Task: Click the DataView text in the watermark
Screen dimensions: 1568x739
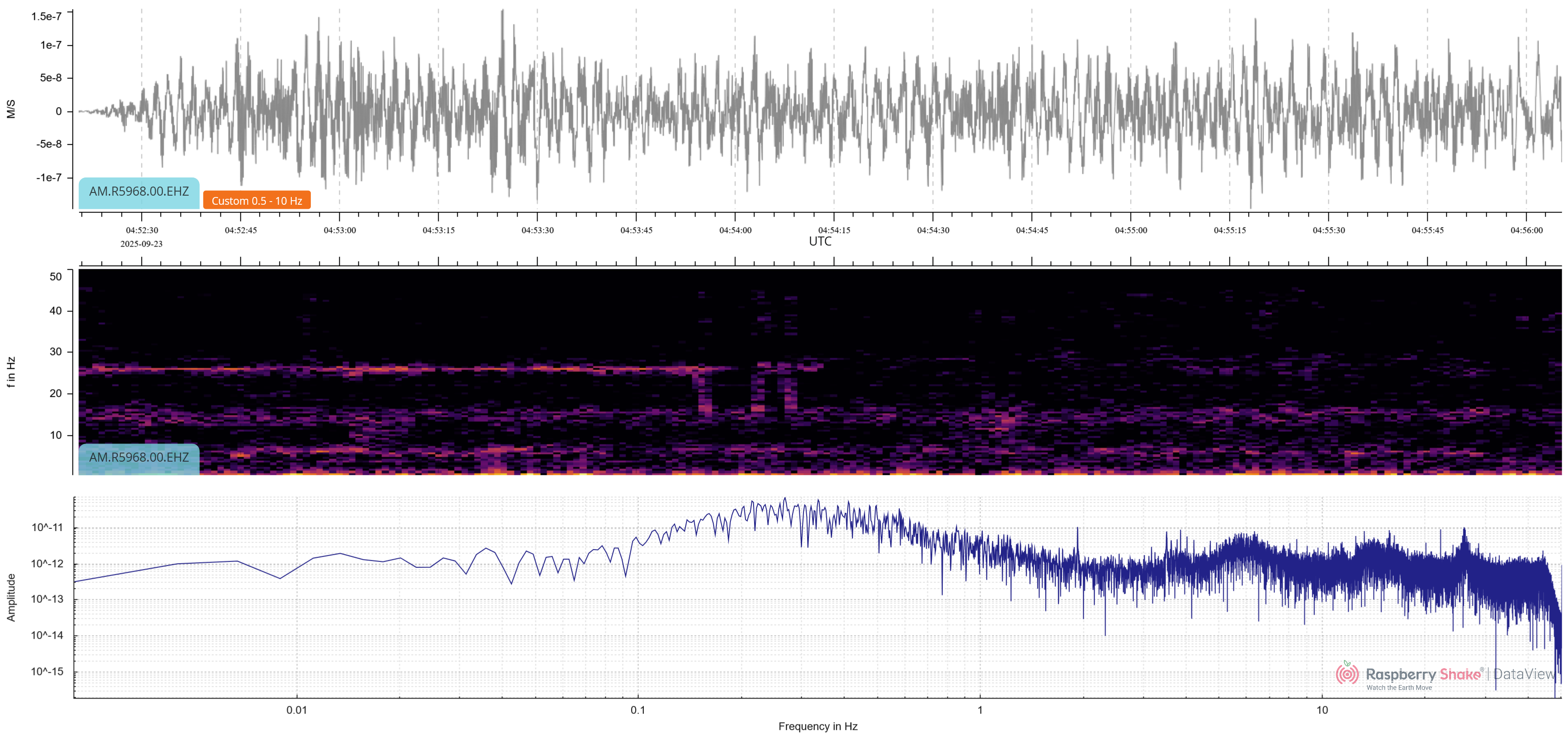Action: pos(1524,674)
